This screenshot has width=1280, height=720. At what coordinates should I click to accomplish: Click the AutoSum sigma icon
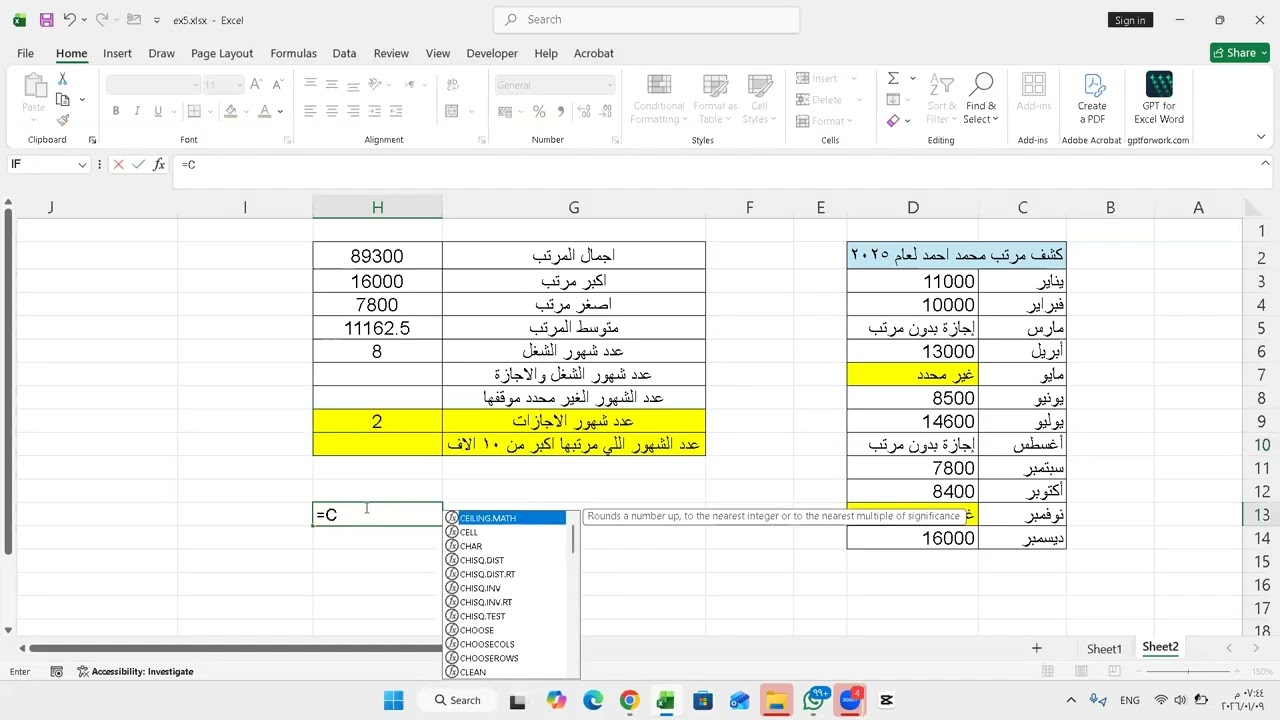(x=893, y=78)
